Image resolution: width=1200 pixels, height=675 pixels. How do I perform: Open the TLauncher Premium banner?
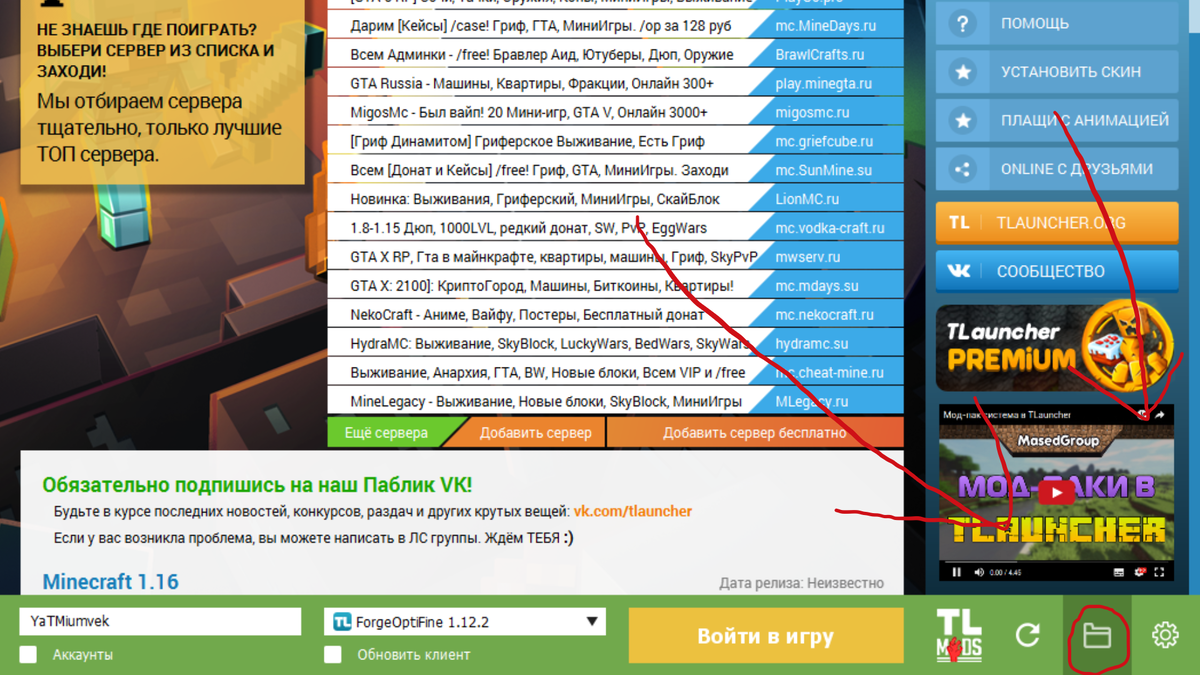point(1056,347)
